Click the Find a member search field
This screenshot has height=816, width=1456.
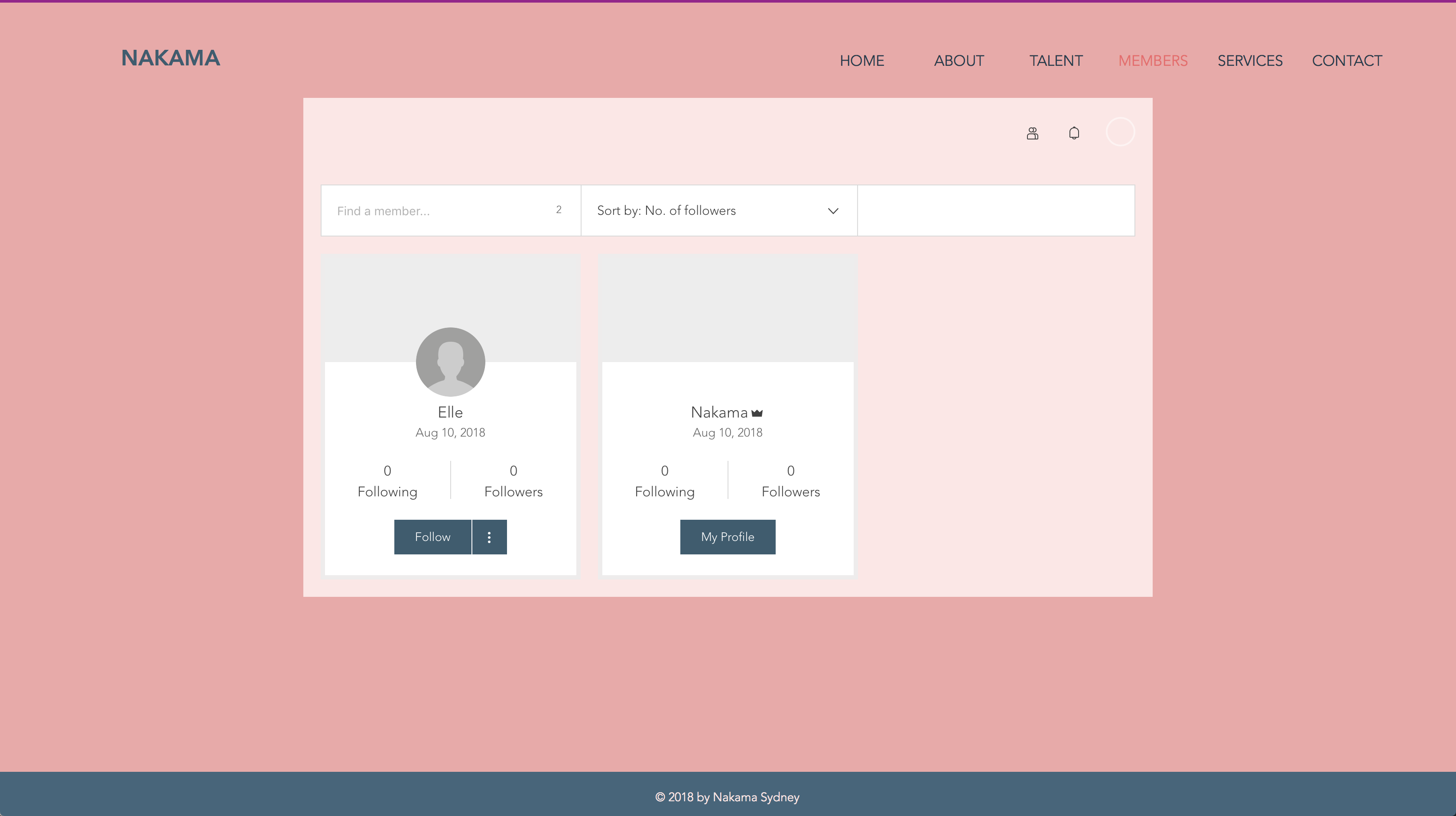point(451,210)
